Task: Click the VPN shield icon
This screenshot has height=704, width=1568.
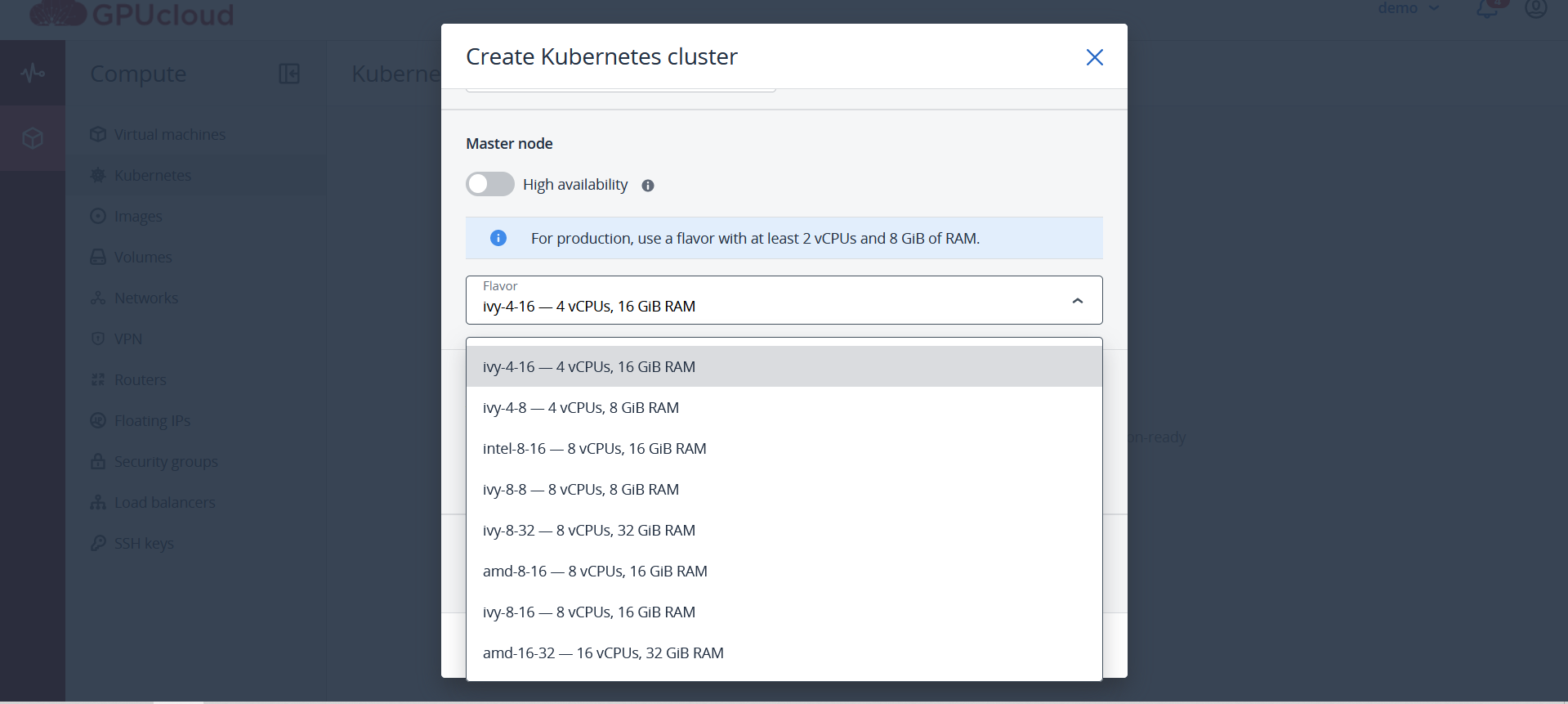Action: [x=98, y=339]
